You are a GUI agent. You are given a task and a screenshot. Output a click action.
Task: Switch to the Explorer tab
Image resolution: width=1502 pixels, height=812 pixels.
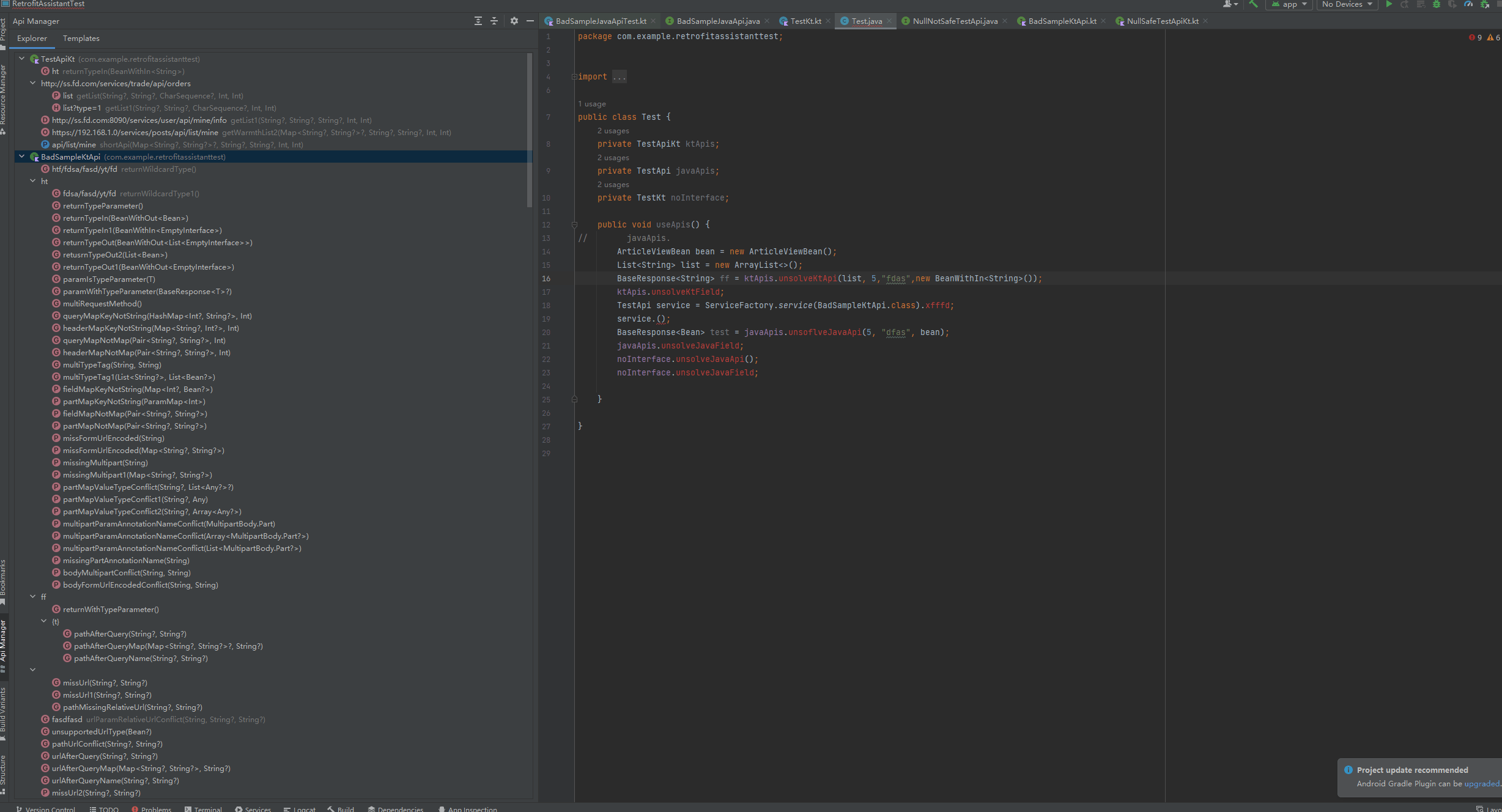tap(32, 39)
